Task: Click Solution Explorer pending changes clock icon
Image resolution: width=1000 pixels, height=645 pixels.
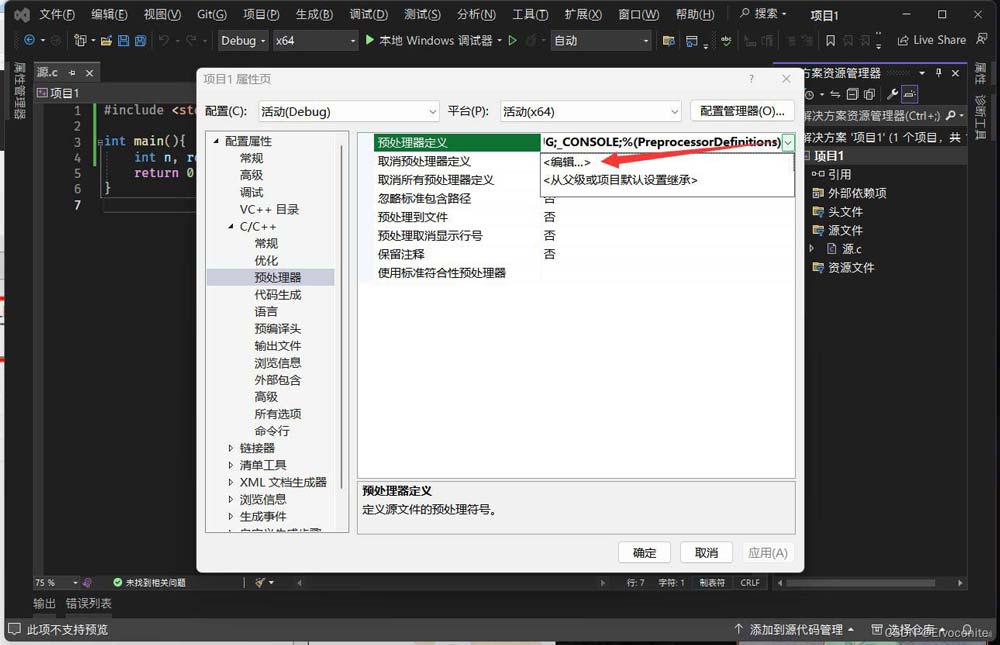Action: [x=810, y=94]
